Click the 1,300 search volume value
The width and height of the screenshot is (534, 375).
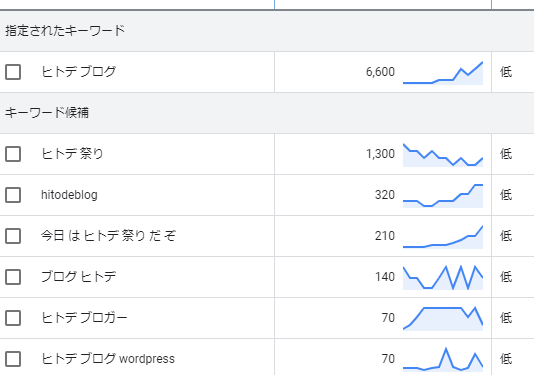(x=380, y=154)
